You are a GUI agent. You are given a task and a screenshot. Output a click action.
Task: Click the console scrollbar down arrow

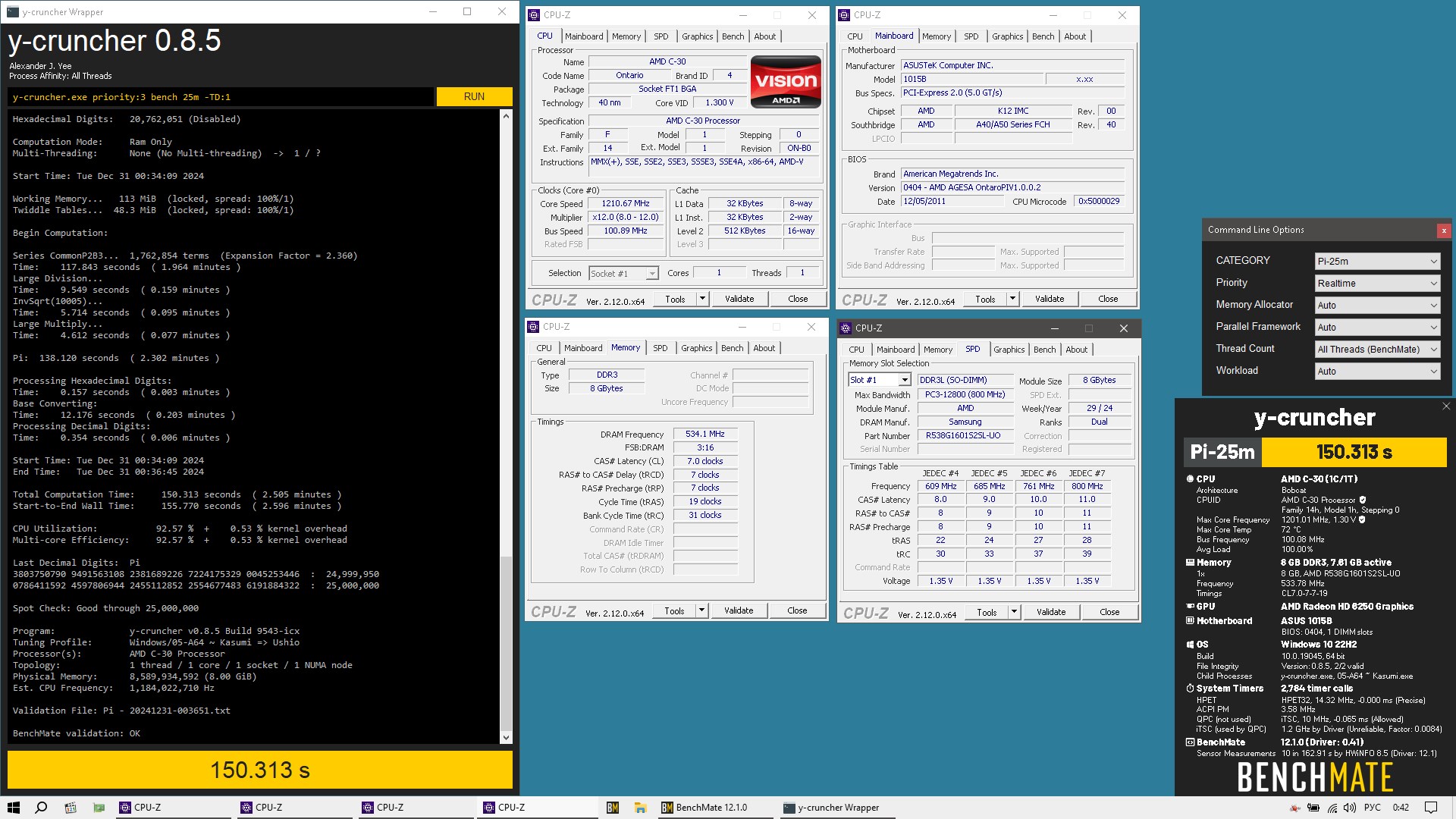[x=506, y=737]
